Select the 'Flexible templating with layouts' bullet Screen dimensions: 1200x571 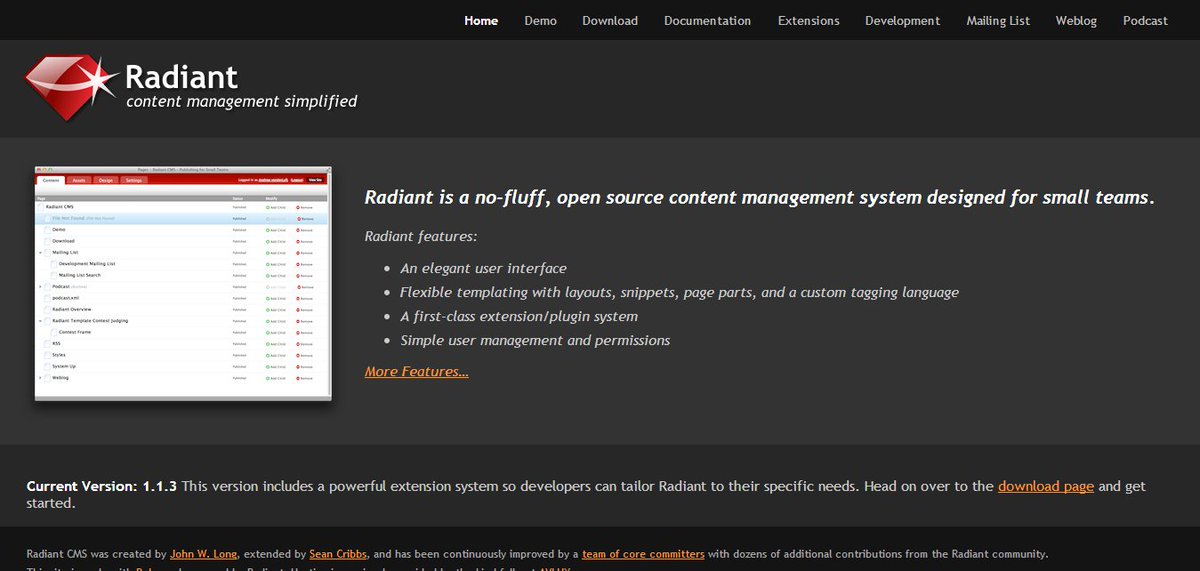click(679, 293)
